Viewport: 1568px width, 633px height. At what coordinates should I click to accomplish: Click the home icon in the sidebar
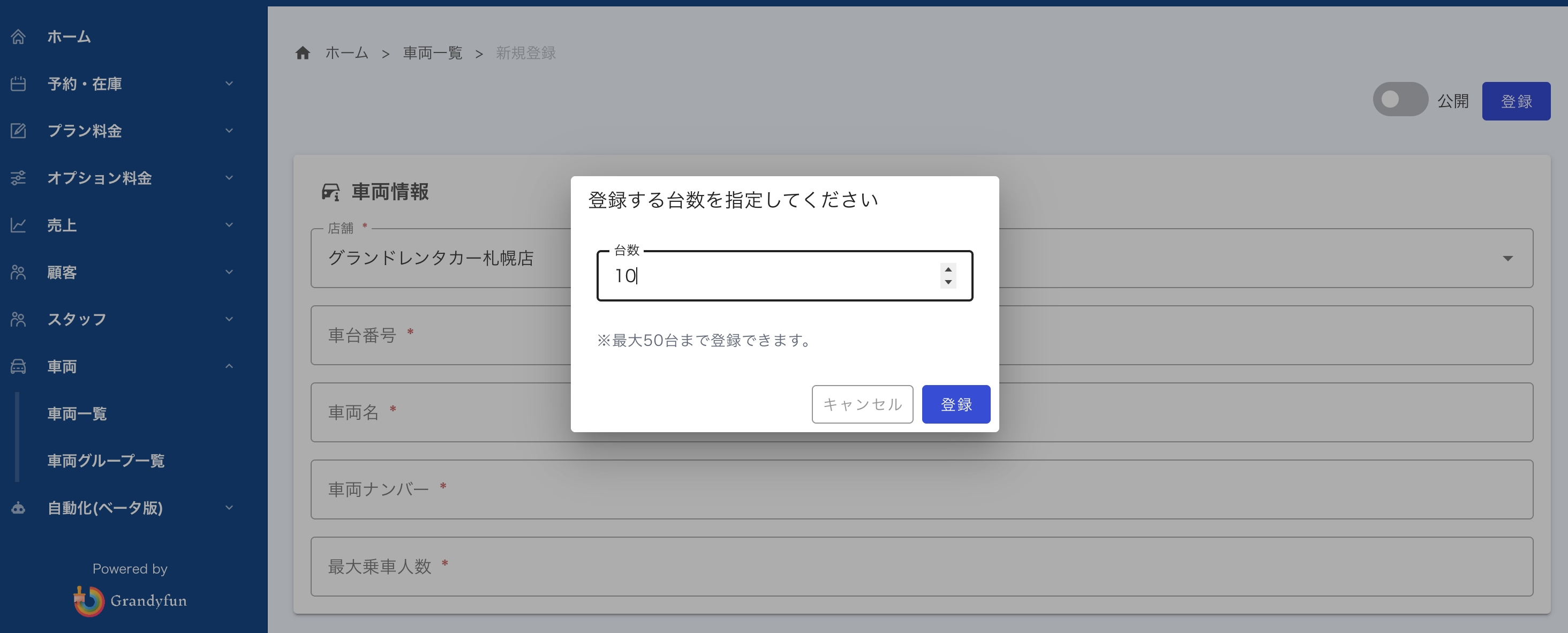pos(18,36)
